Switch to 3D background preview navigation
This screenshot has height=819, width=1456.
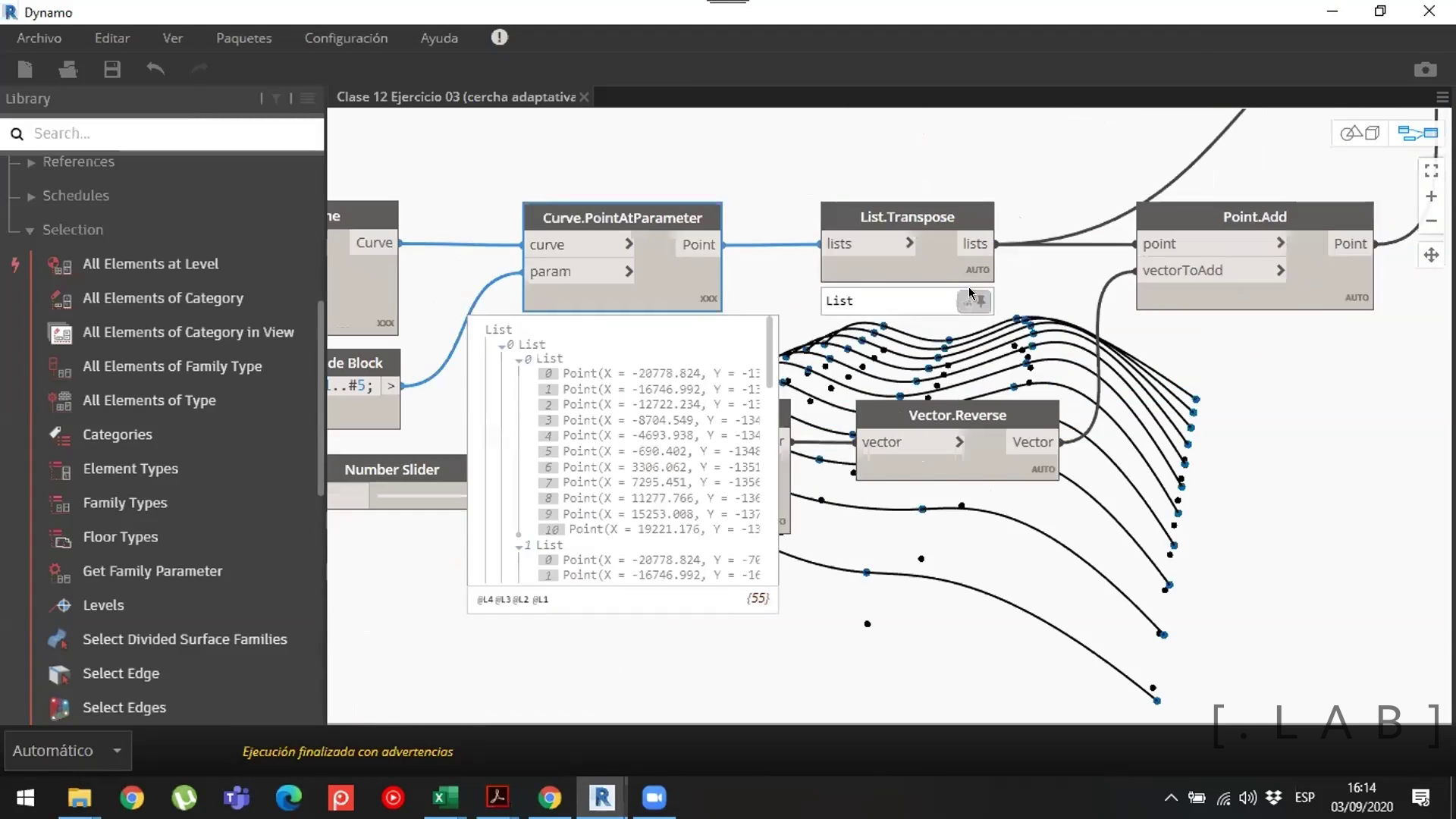click(x=1359, y=133)
